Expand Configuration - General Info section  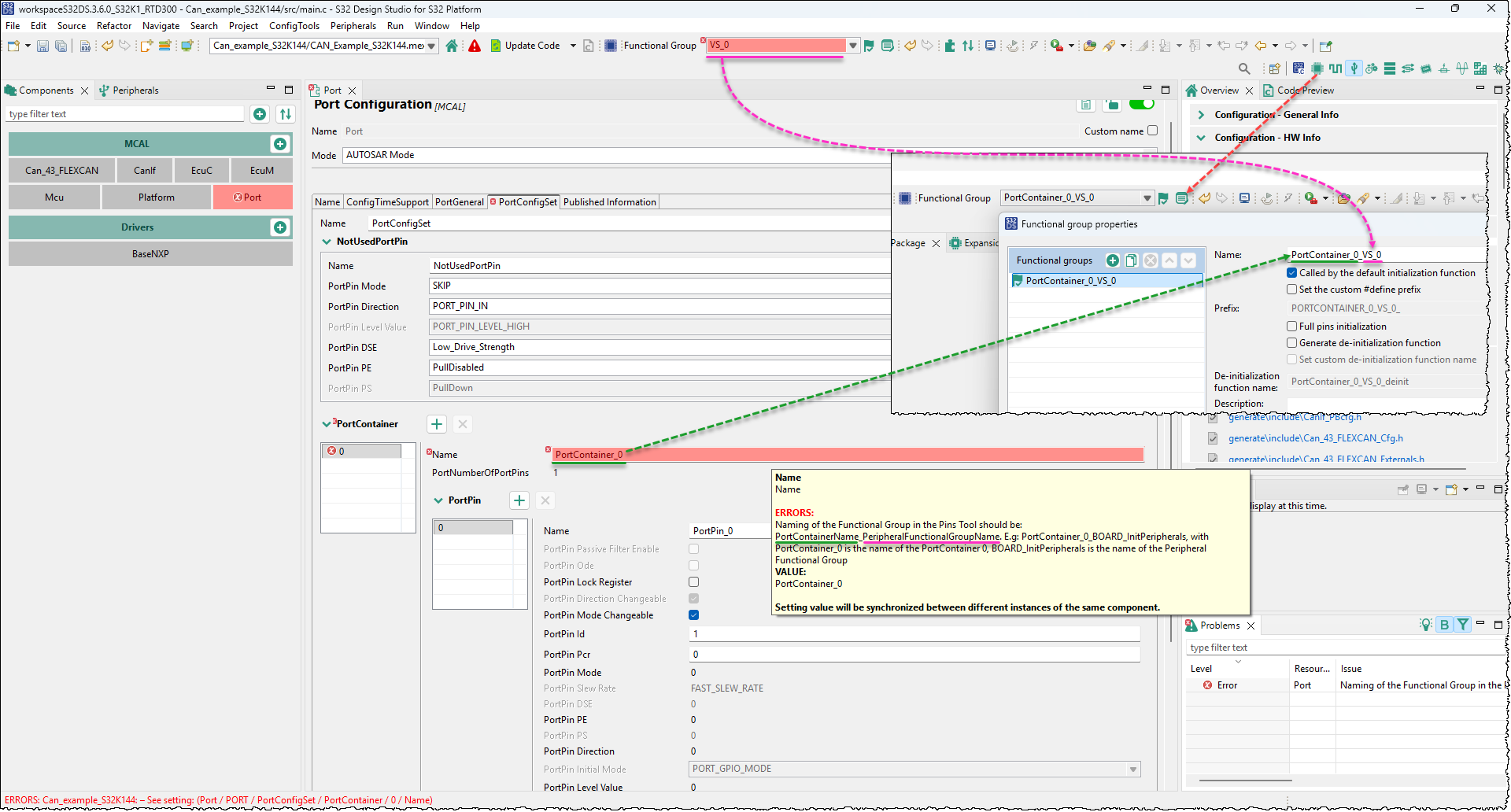click(1201, 115)
